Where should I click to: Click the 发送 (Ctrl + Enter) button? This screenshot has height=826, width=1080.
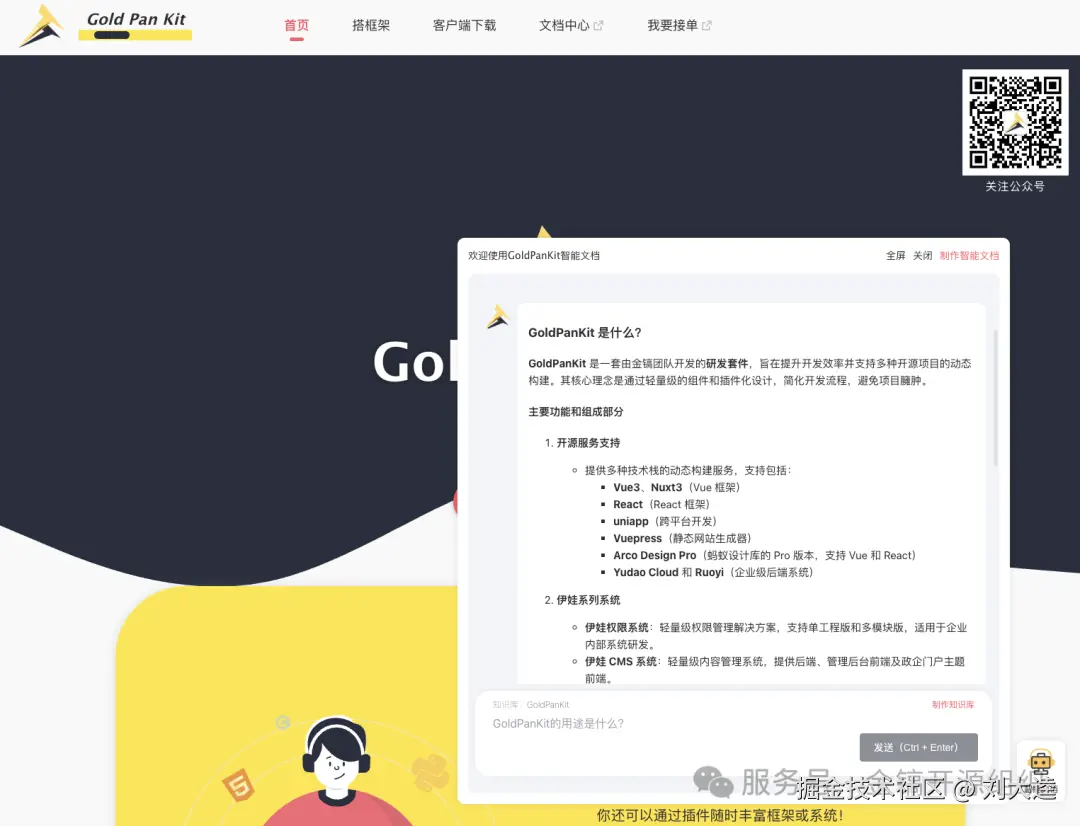pyautogui.click(x=918, y=747)
